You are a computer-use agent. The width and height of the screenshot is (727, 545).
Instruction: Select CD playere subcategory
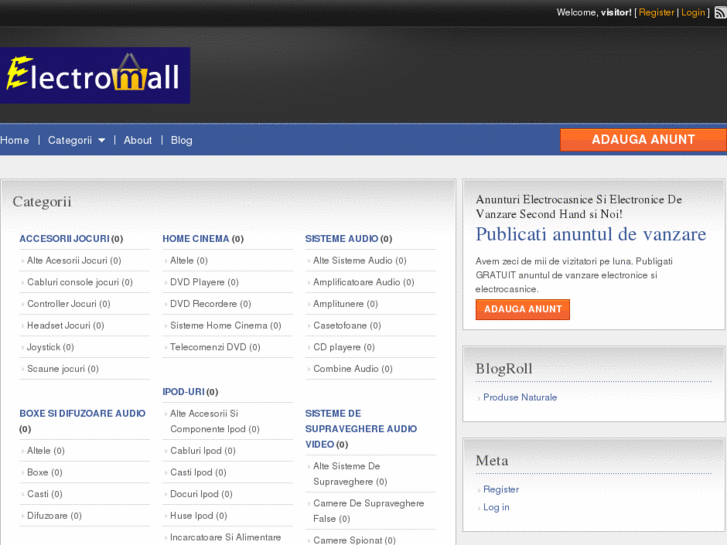(337, 347)
